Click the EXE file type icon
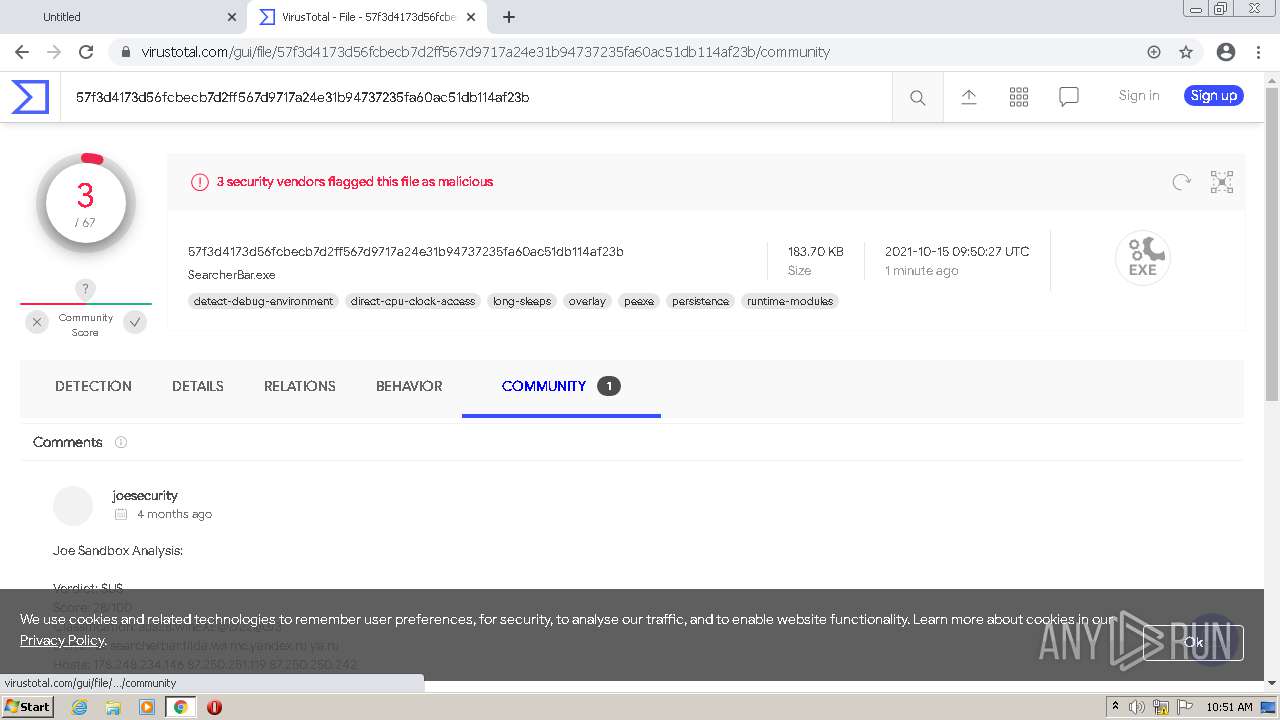Image resolution: width=1280 pixels, height=720 pixels. click(1142, 258)
